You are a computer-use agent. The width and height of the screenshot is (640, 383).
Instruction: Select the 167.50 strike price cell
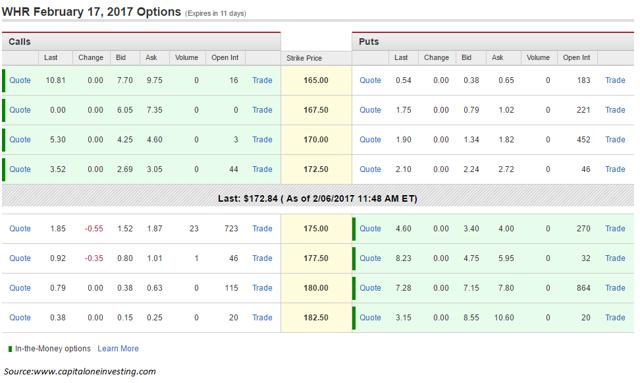pyautogui.click(x=316, y=110)
